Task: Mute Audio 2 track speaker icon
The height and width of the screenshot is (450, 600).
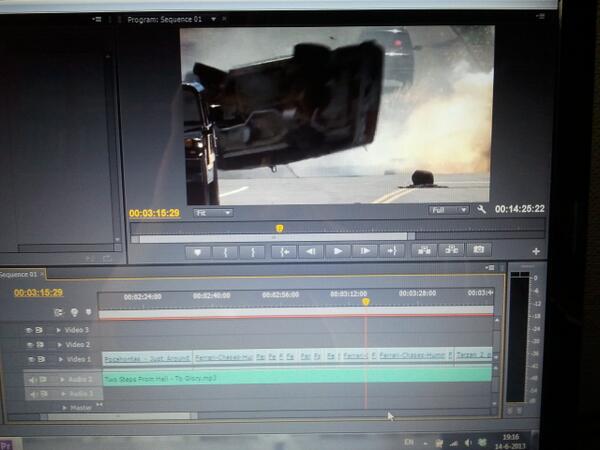Action: [33, 380]
